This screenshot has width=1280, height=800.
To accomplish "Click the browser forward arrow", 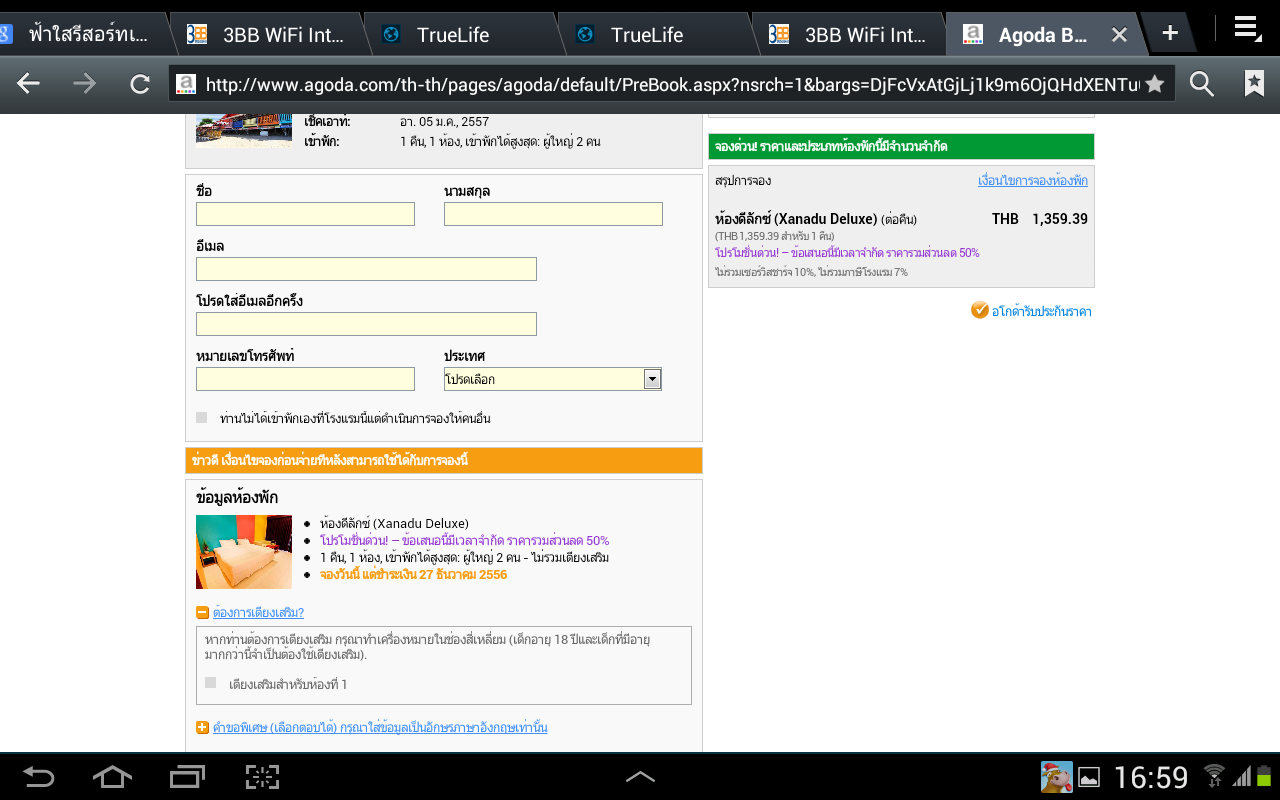I will tap(85, 84).
